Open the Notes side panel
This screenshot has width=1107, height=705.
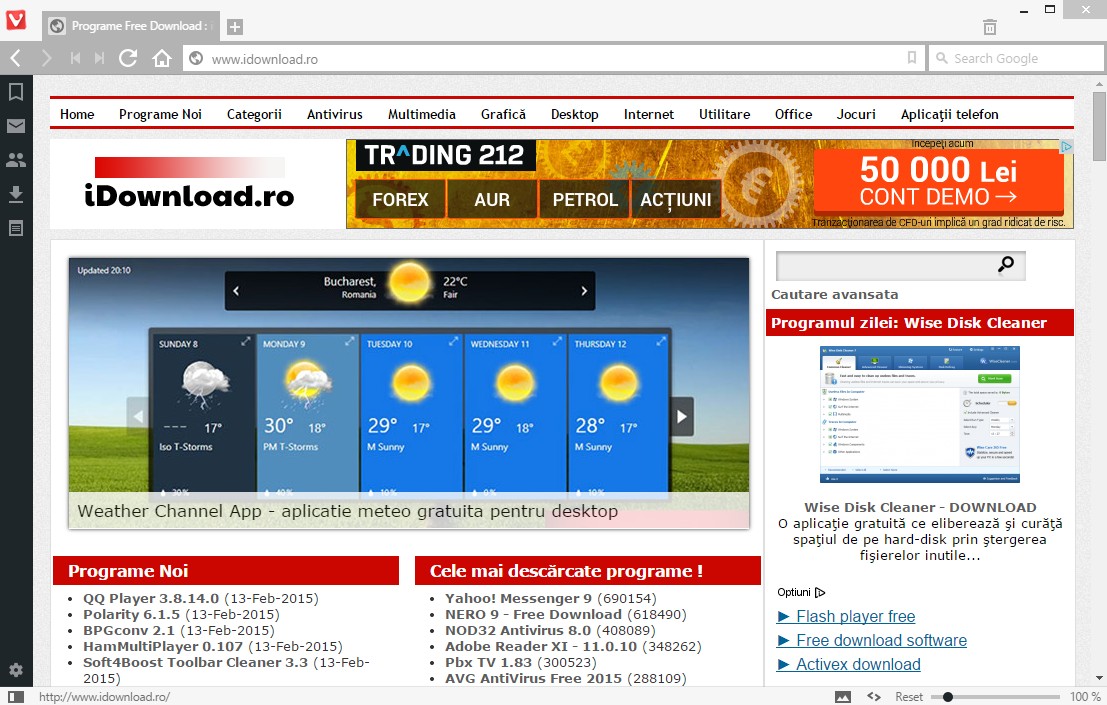[16, 228]
